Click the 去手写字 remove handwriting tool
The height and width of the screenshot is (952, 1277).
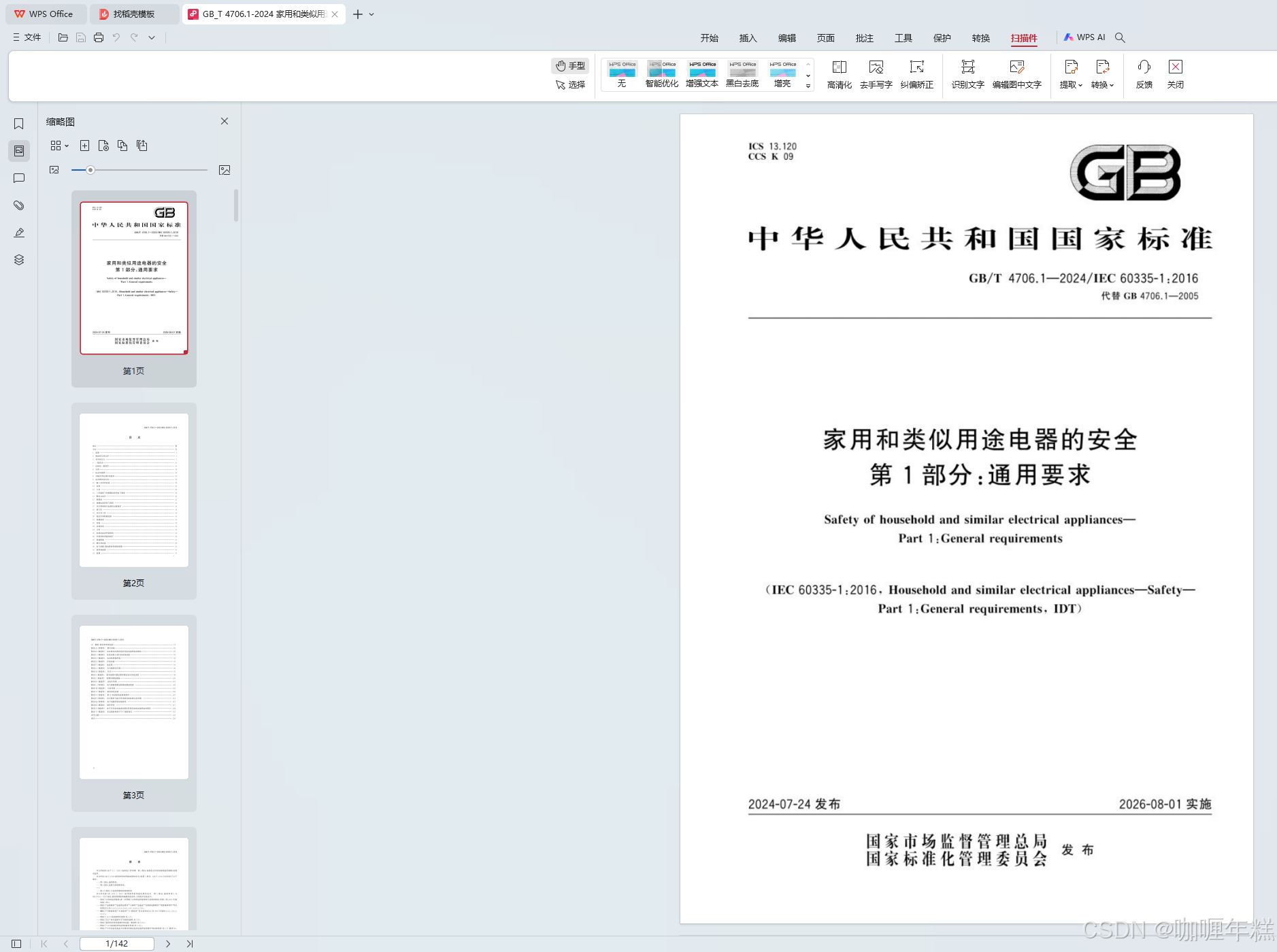876,74
